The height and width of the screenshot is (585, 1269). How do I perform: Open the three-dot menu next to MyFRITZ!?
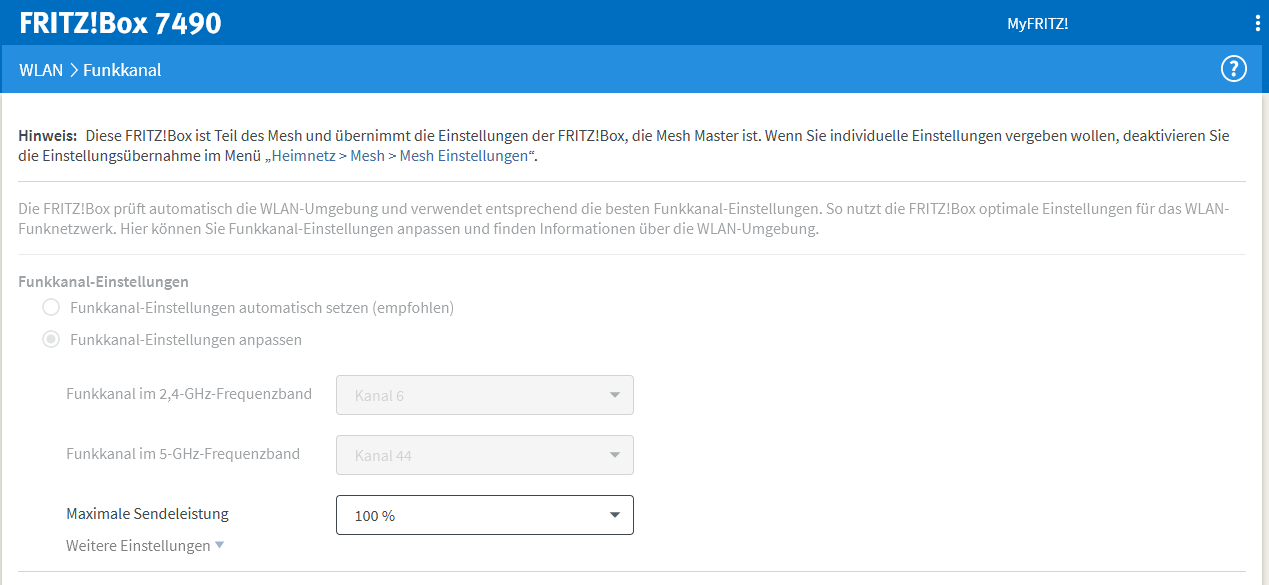click(1257, 23)
